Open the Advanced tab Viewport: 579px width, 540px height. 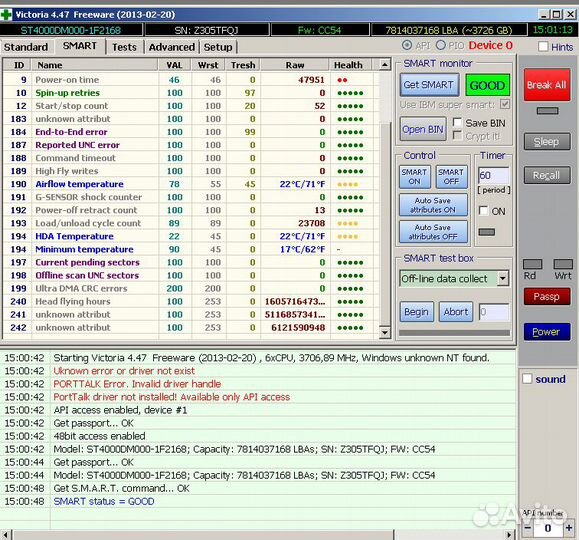[x=172, y=47]
